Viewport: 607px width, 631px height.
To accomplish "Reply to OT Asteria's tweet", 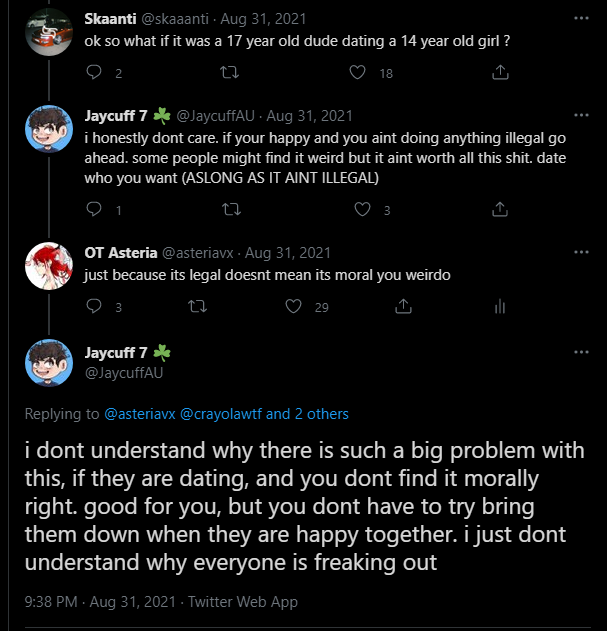I will tap(95, 307).
